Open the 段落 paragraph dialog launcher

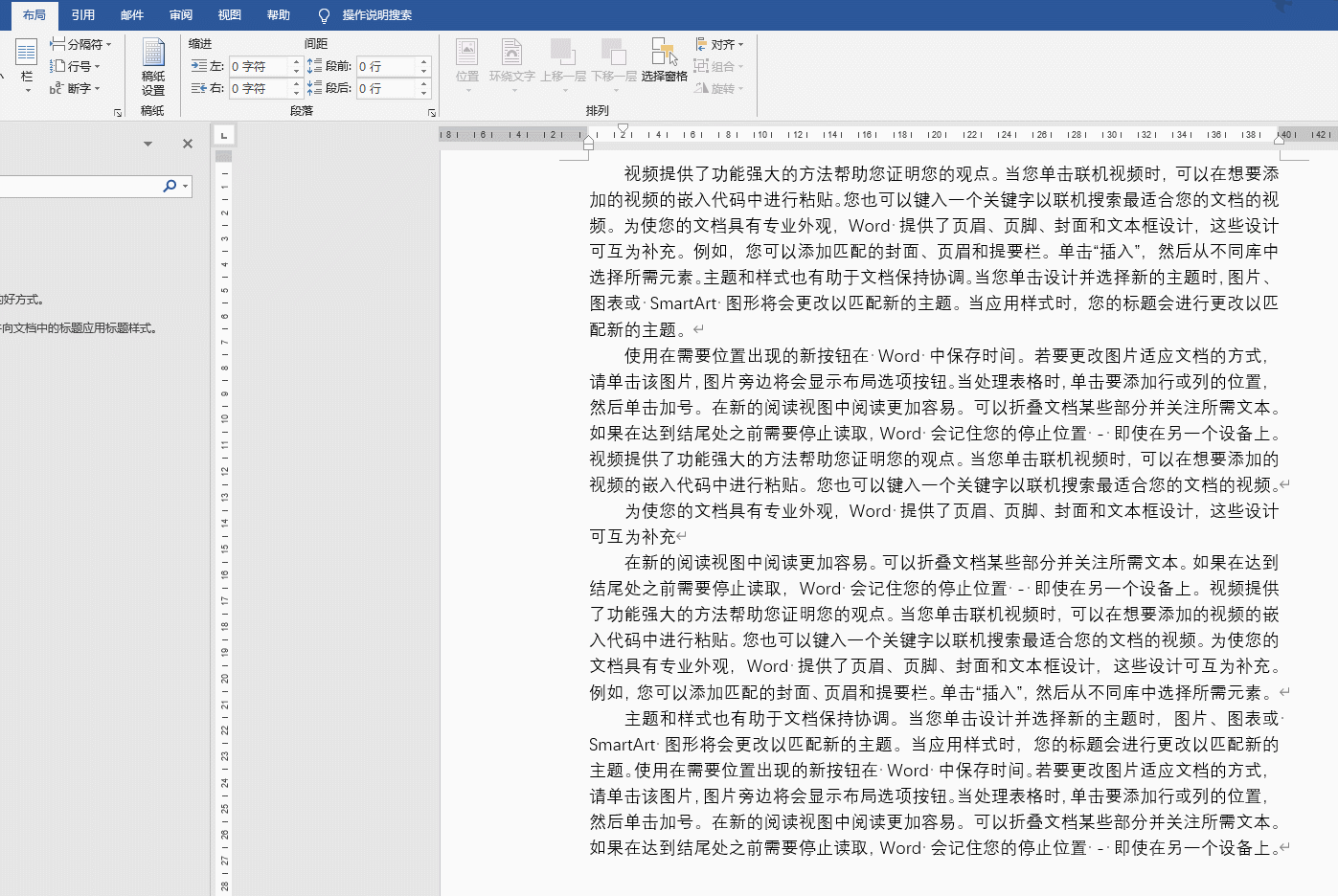pyautogui.click(x=432, y=113)
